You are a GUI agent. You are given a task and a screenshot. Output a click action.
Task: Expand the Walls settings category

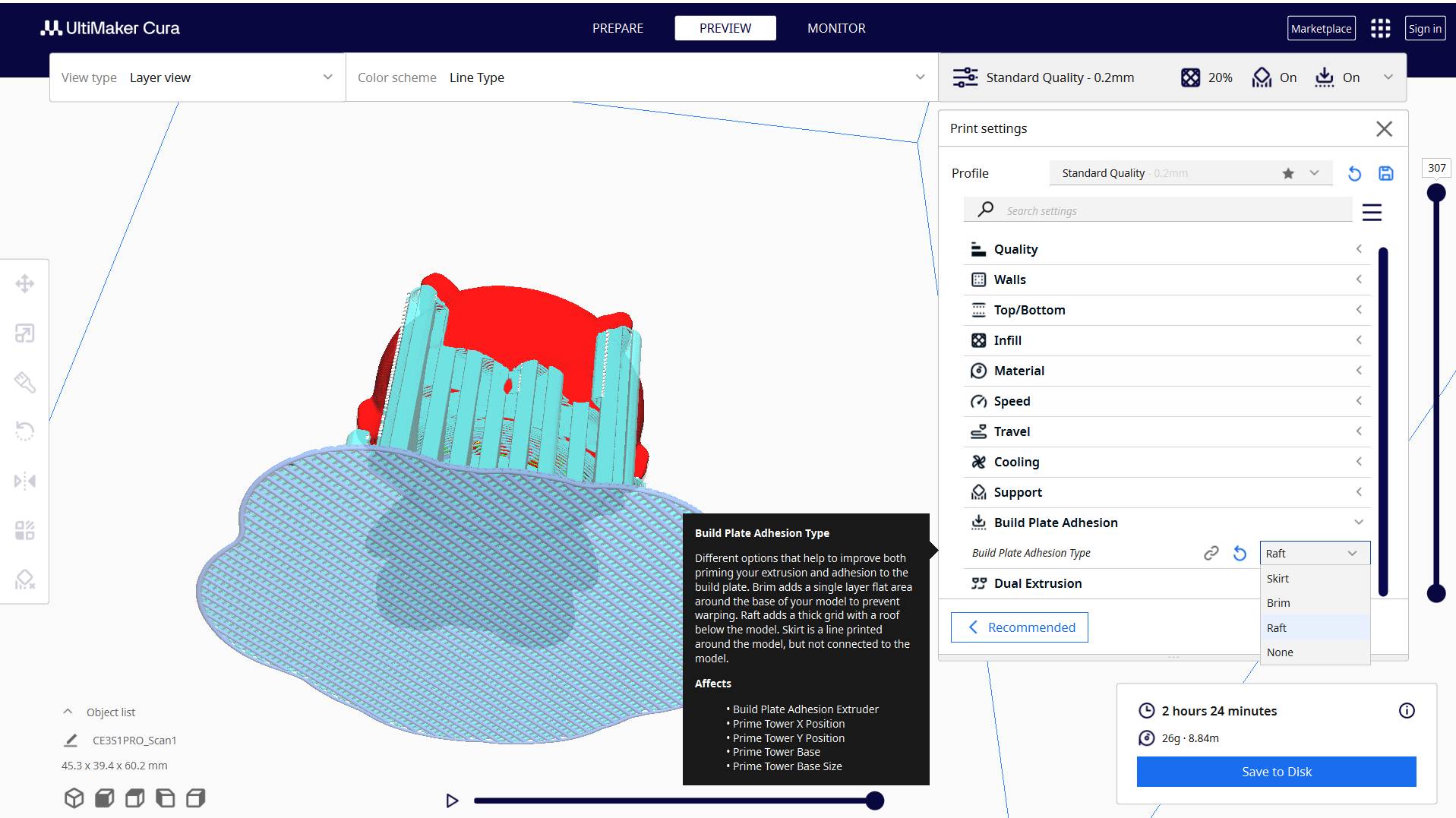click(x=1167, y=280)
